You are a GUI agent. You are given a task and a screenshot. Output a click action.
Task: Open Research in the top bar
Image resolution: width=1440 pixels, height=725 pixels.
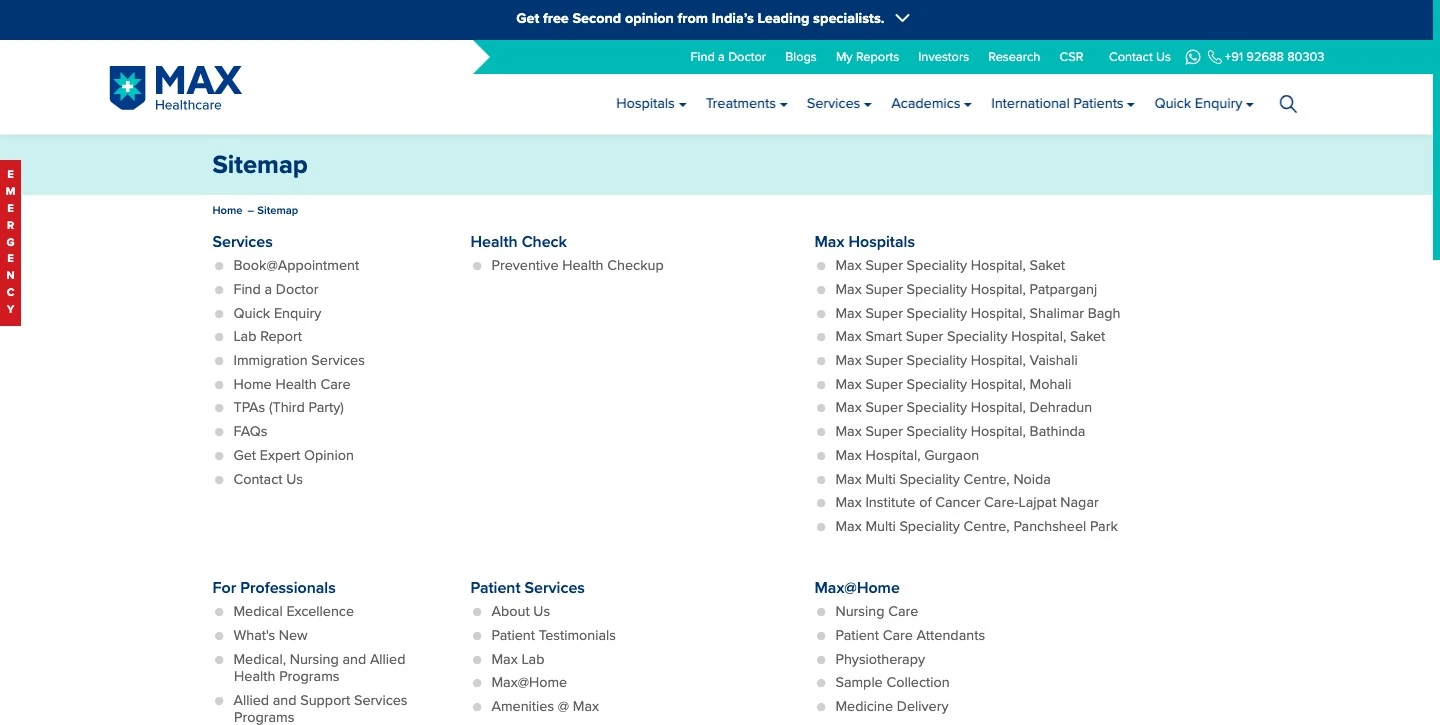(x=1014, y=57)
